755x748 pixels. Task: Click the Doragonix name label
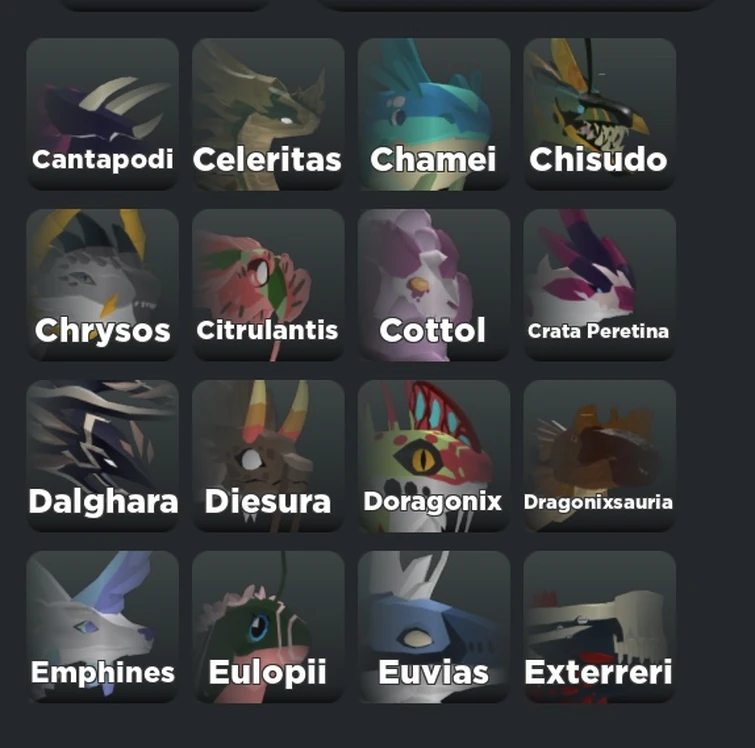tap(432, 502)
